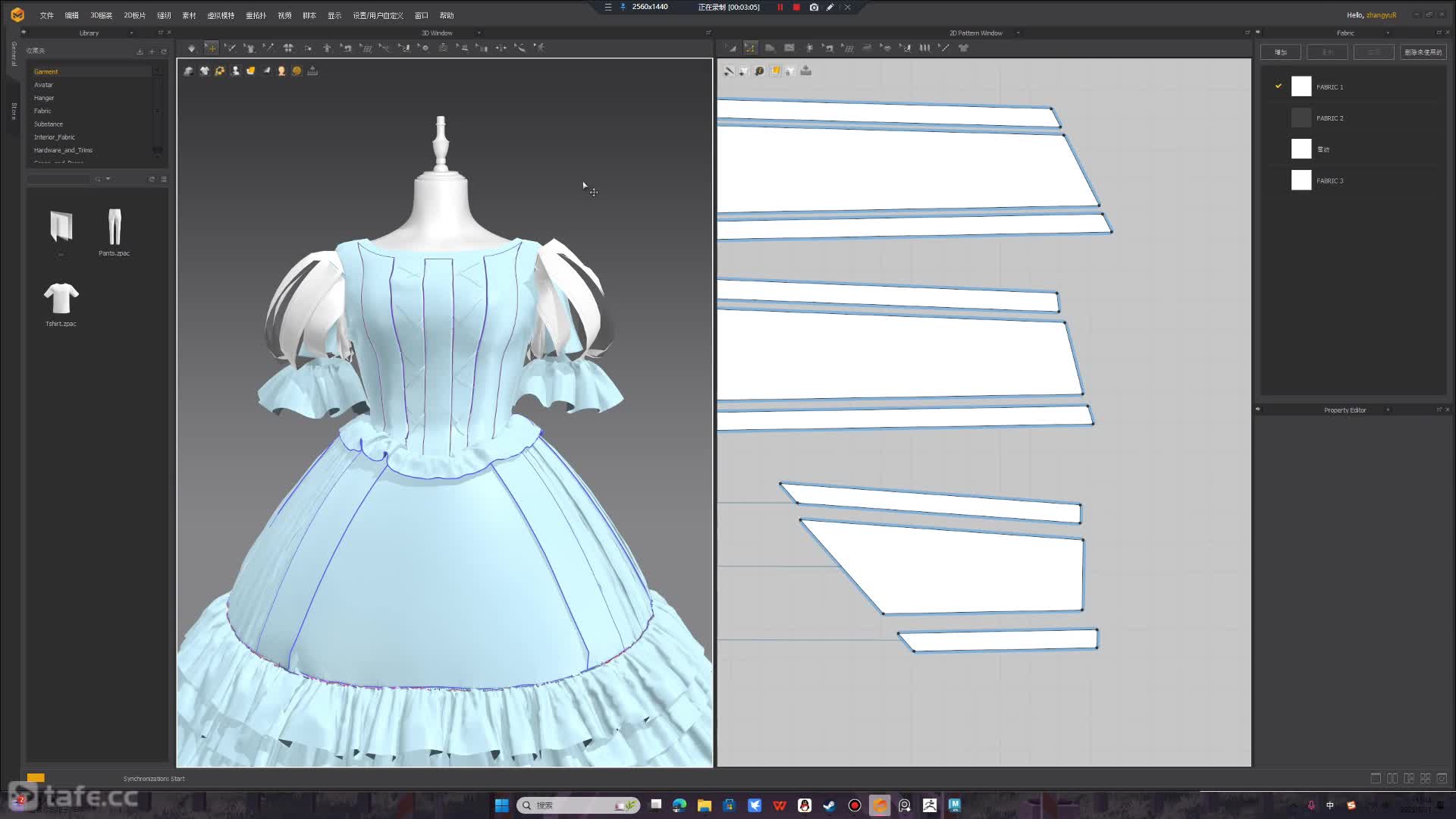Viewport: 1456px width, 819px height.
Task: Open the Library search filter dropdown arrow
Action: point(108,179)
